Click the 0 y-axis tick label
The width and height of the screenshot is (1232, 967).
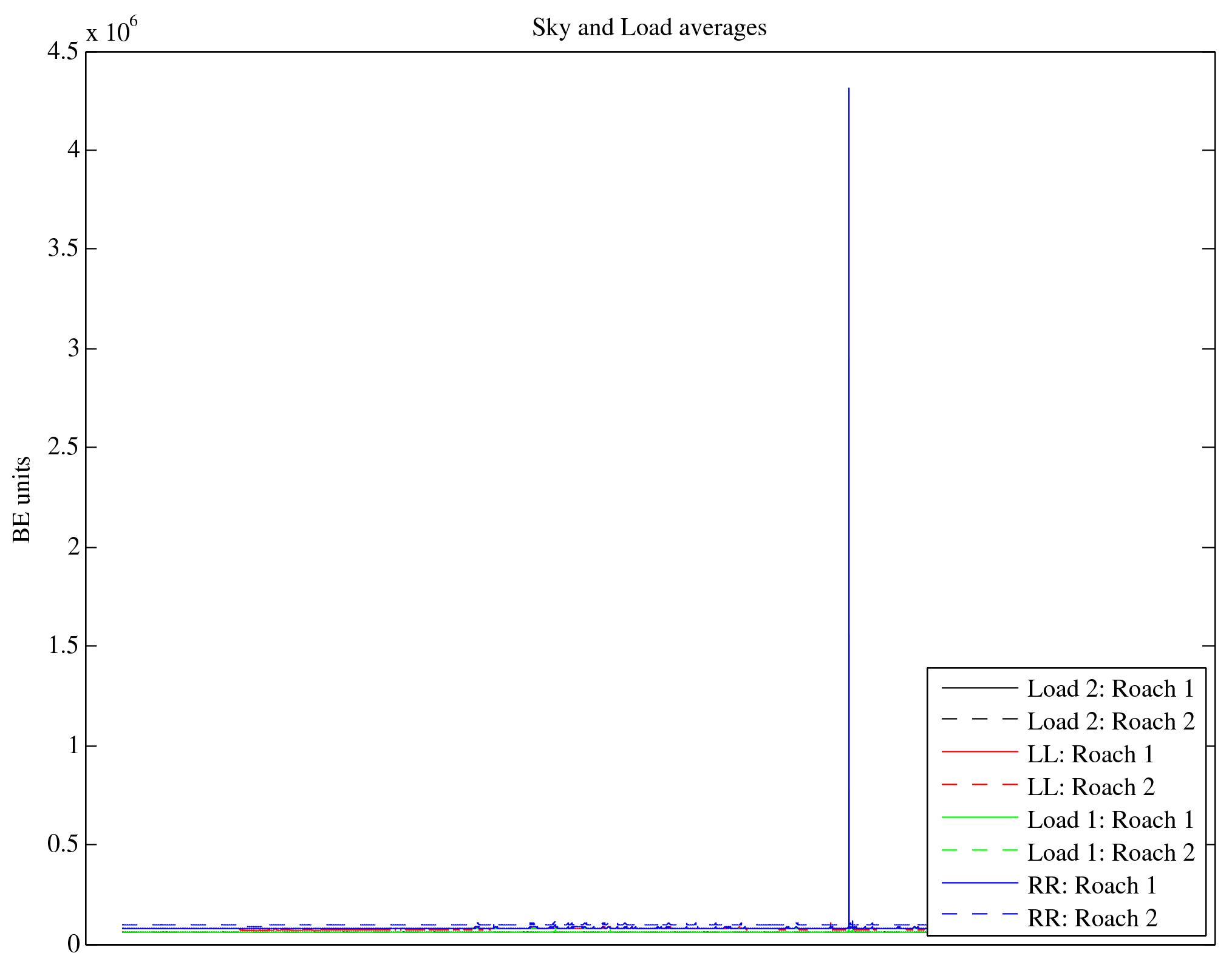73,944
